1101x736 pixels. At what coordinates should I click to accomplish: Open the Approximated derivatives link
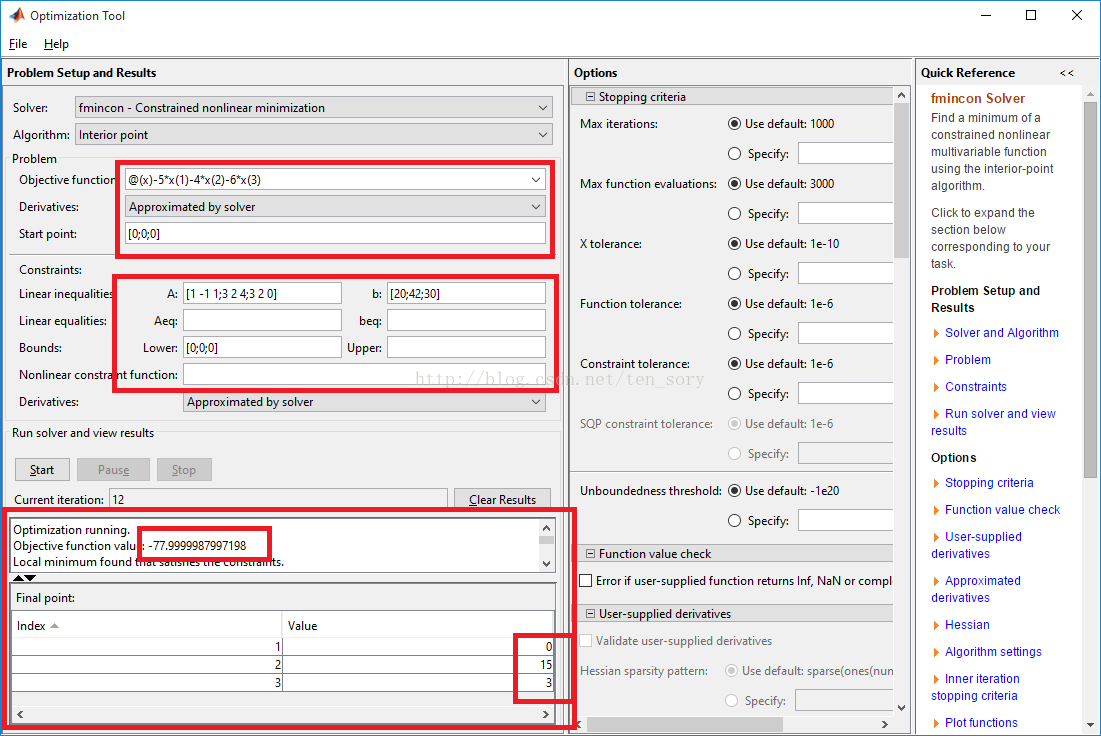coord(976,589)
